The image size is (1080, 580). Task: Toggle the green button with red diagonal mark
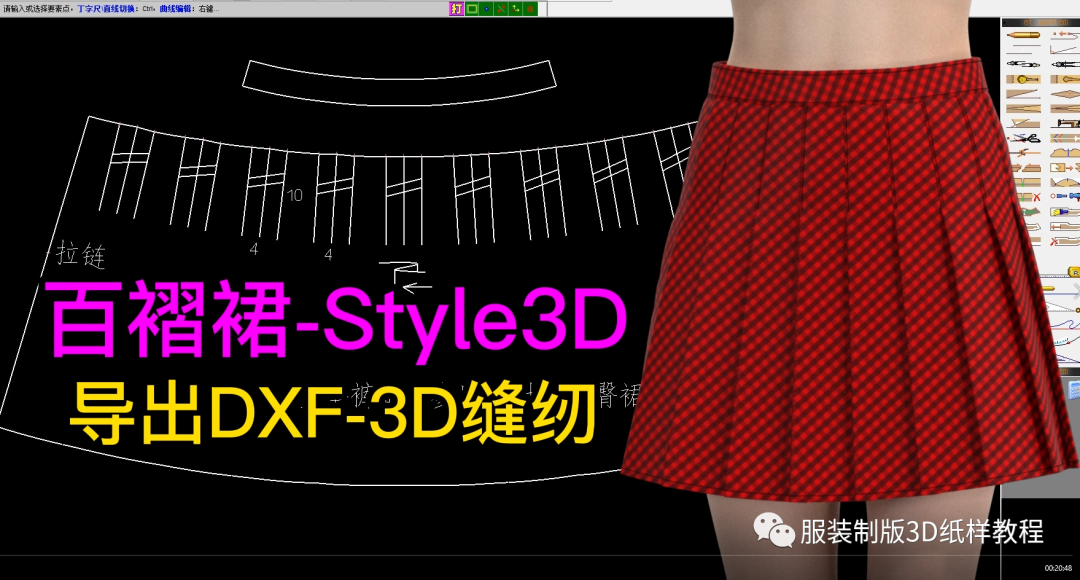[x=501, y=8]
